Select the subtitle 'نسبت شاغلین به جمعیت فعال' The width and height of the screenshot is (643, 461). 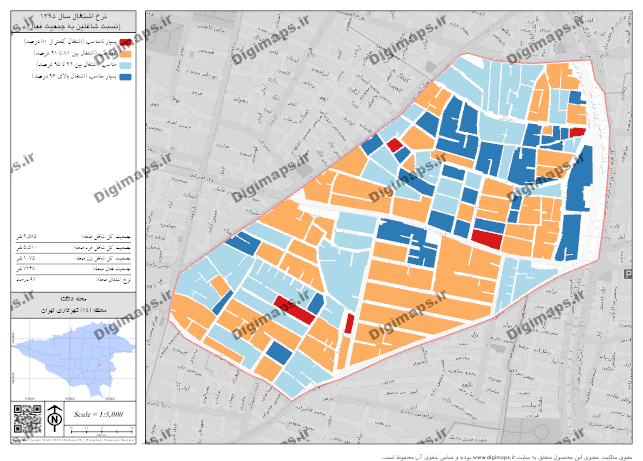click(x=73, y=26)
